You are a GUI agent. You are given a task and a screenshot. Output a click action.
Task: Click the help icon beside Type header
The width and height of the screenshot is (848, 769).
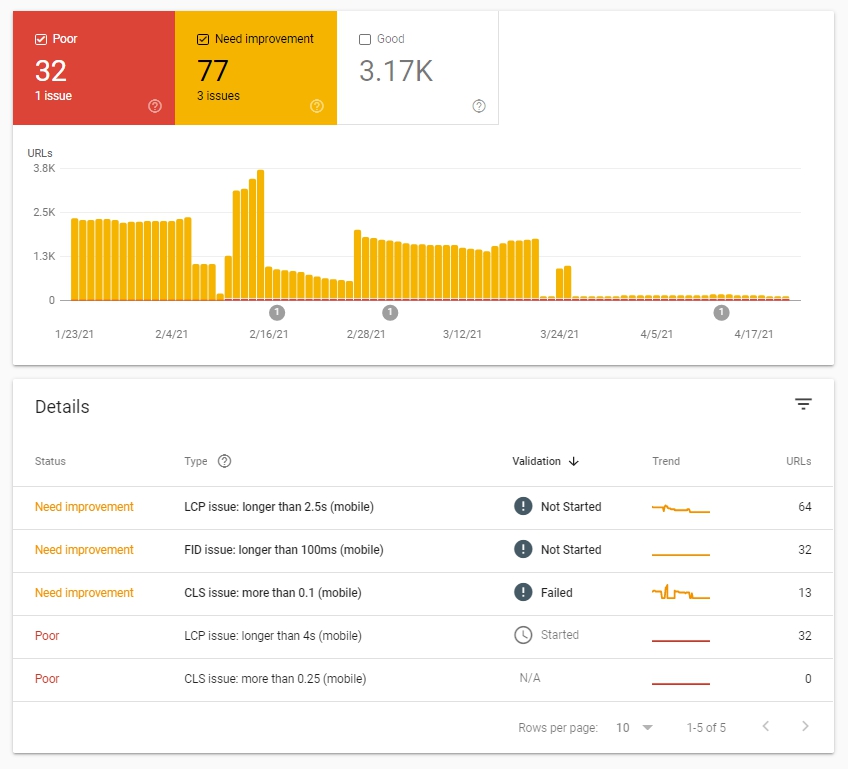(x=224, y=461)
